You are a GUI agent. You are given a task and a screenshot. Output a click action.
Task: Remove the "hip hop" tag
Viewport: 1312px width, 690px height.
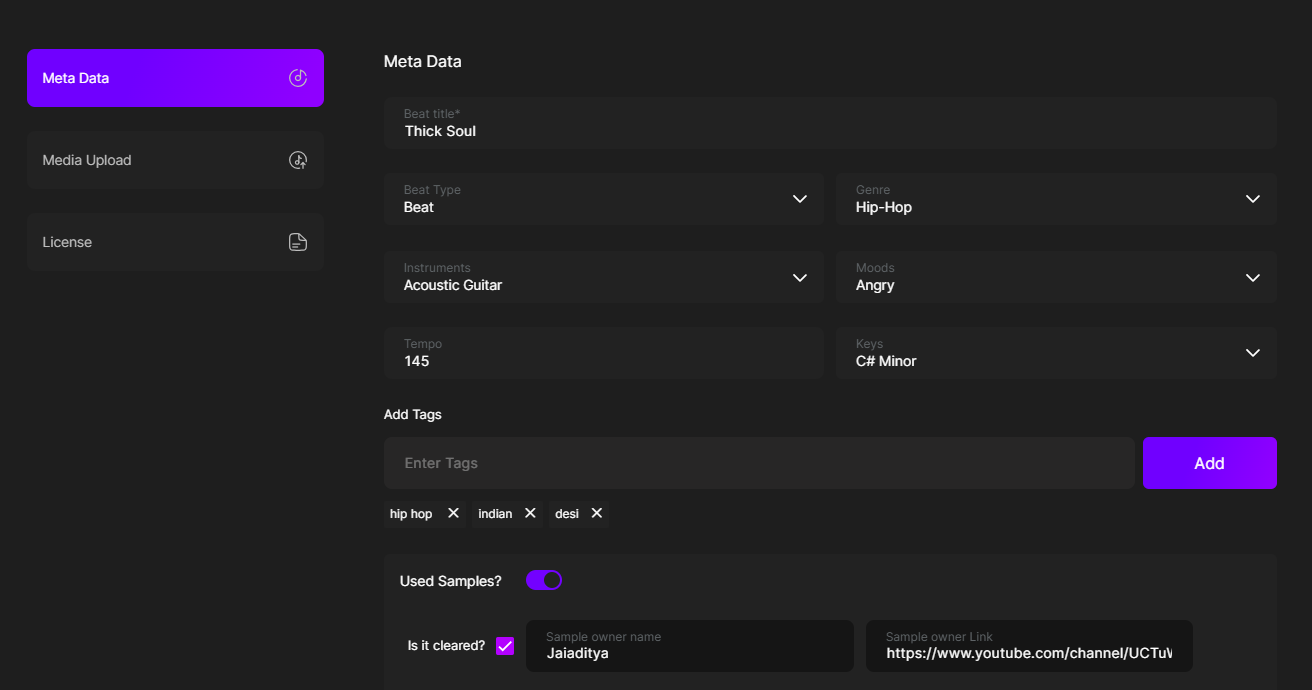point(453,513)
